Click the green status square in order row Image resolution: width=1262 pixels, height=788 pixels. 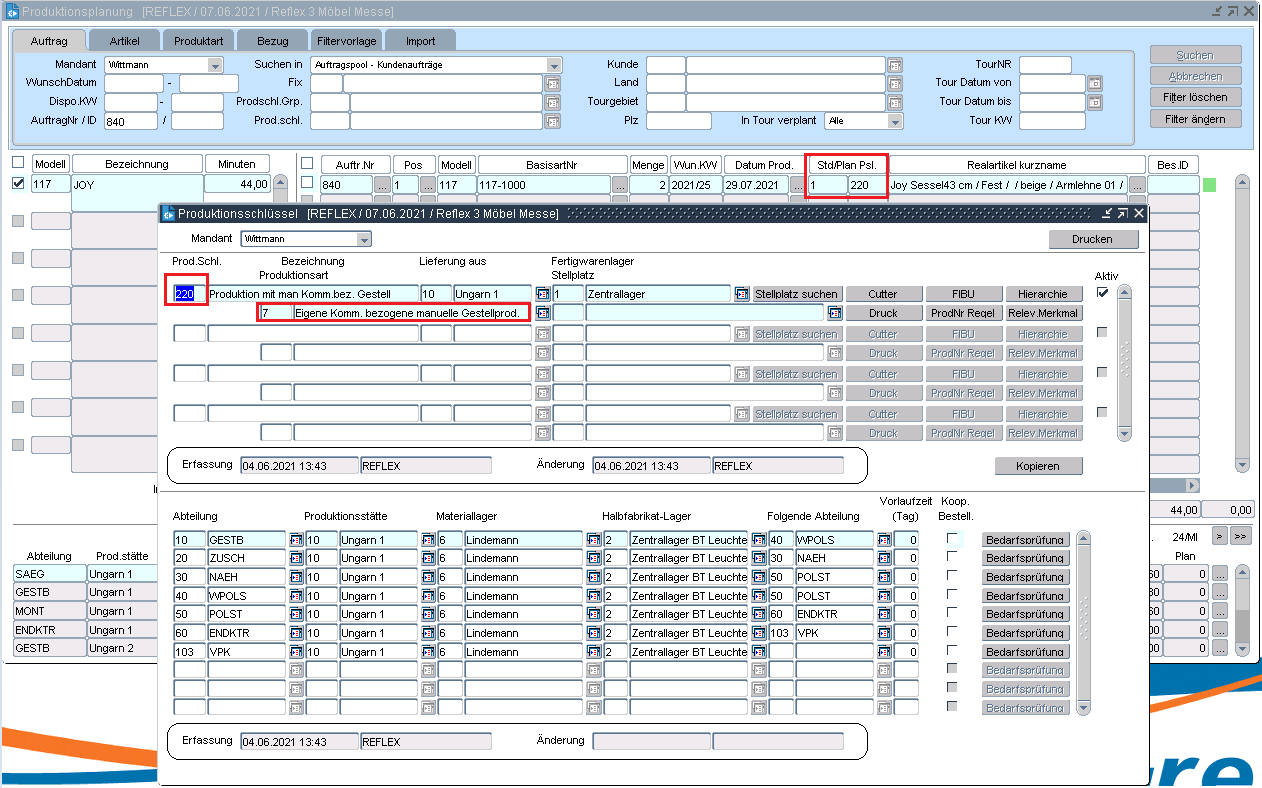[1209, 185]
